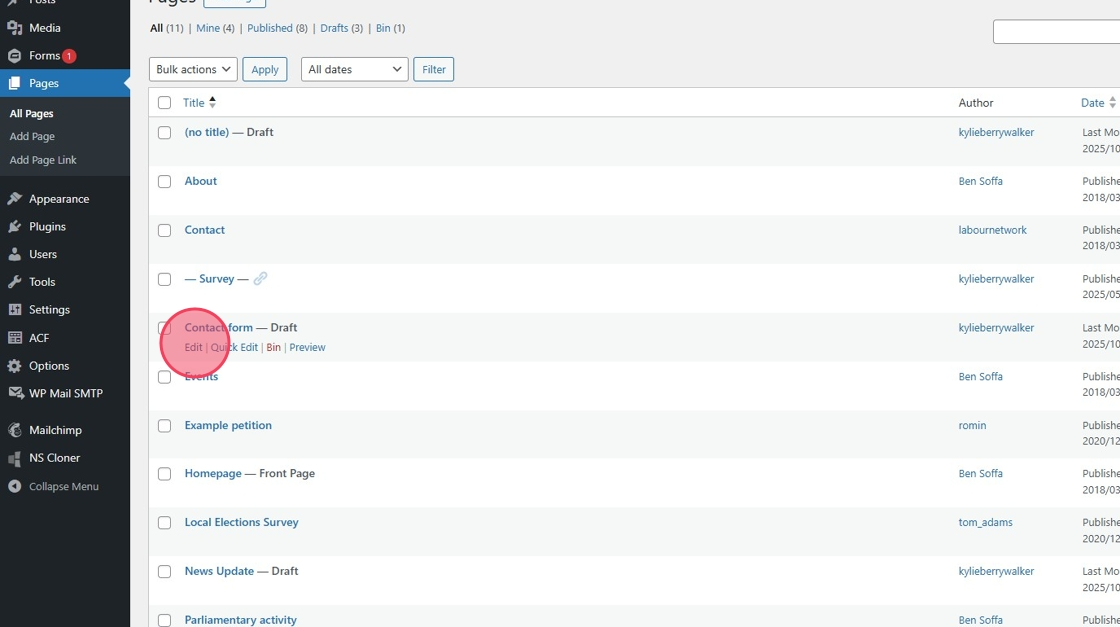This screenshot has width=1120, height=627.
Task: Click the search pages input field
Action: point(1056,31)
